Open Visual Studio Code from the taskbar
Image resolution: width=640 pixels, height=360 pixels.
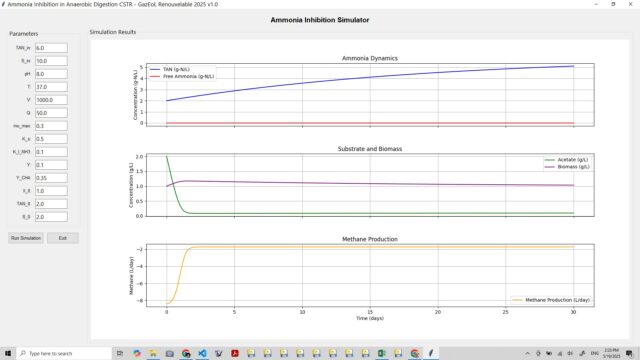[x=202, y=353]
